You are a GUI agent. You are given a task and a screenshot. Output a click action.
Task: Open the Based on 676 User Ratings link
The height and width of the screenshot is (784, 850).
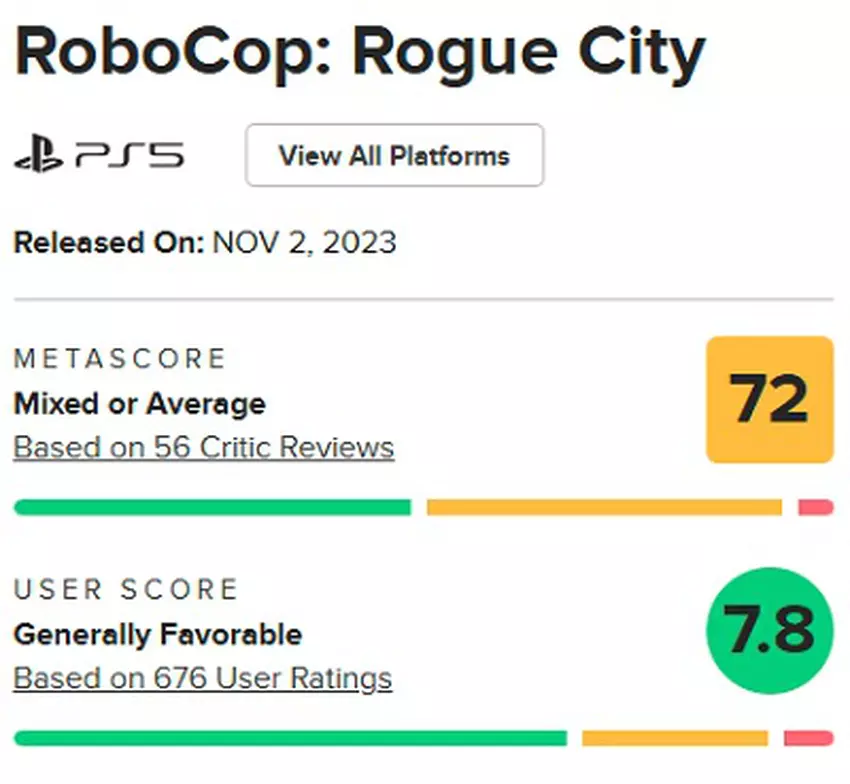203,678
